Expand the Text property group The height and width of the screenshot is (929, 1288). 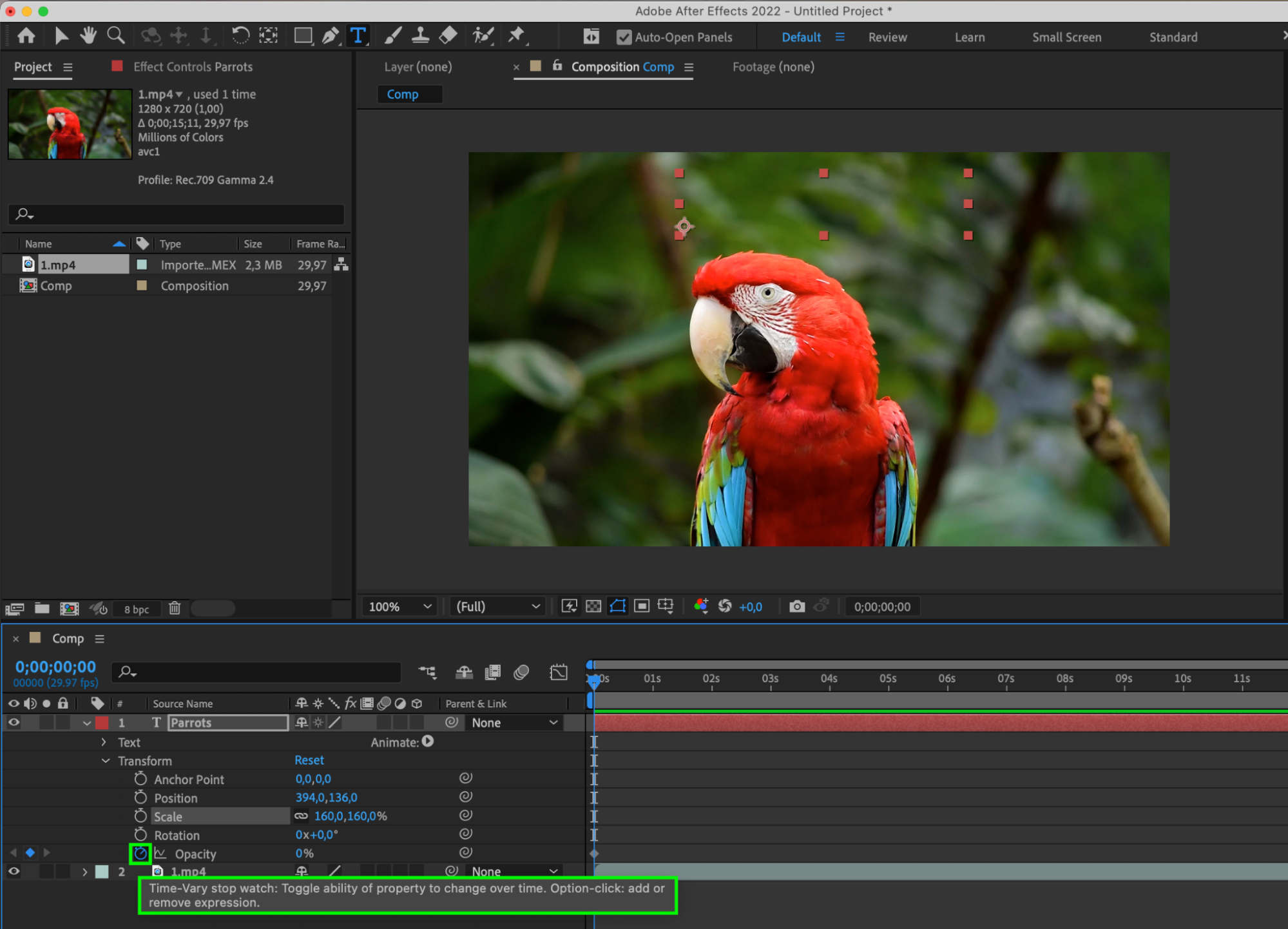click(x=104, y=742)
